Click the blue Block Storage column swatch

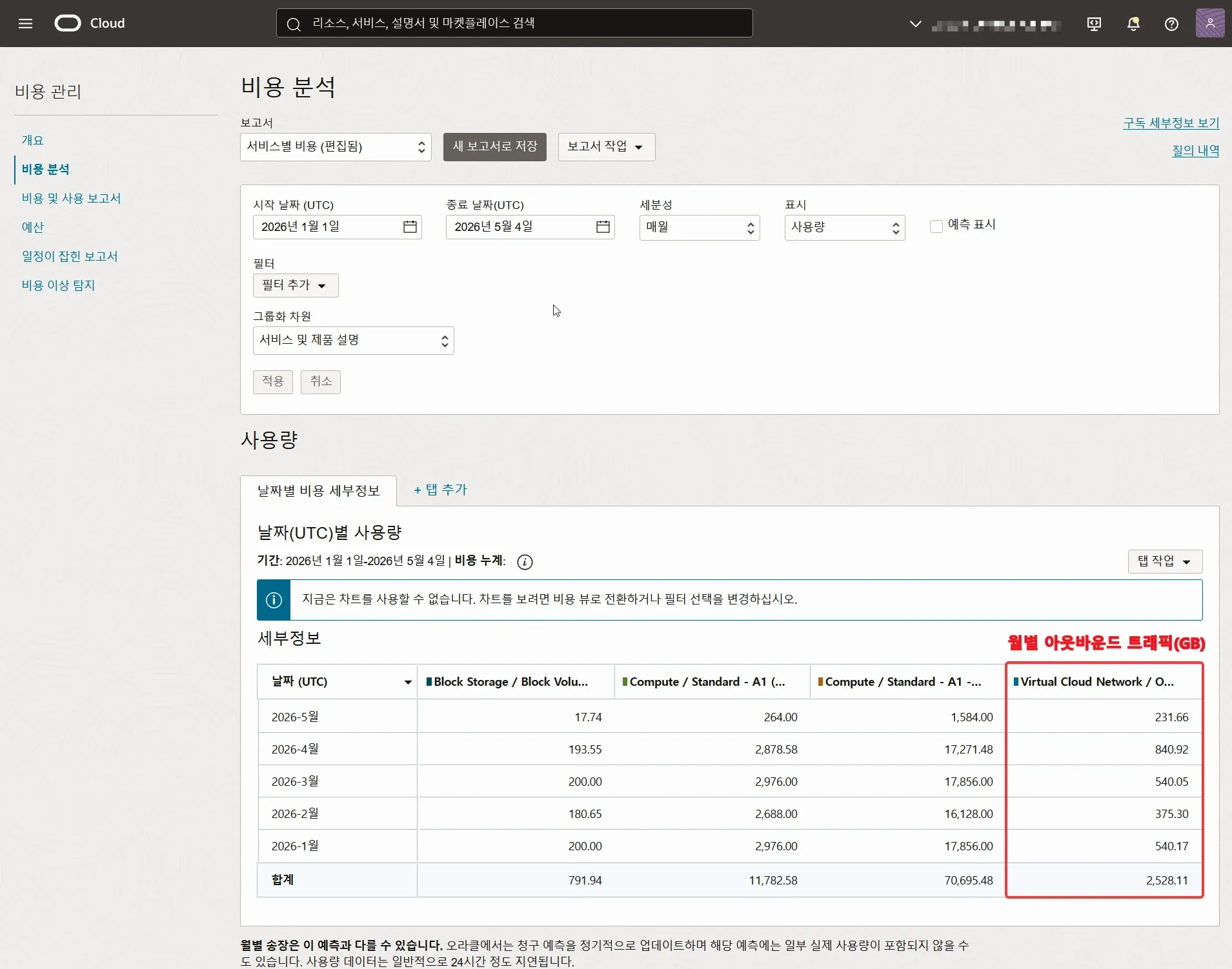click(x=429, y=682)
